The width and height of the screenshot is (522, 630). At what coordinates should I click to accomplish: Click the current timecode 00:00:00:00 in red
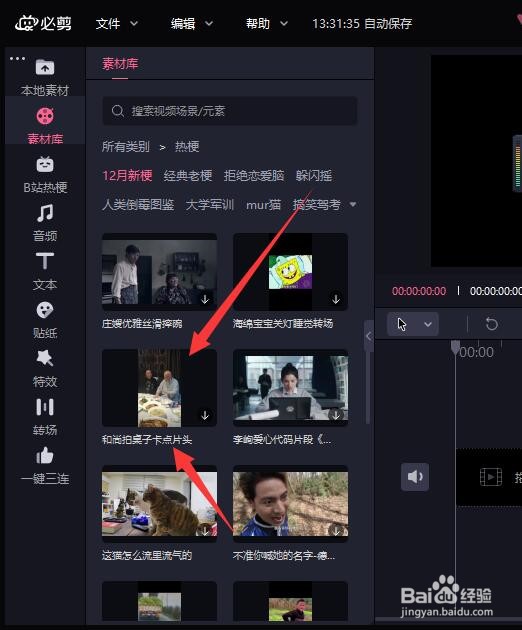(419, 291)
